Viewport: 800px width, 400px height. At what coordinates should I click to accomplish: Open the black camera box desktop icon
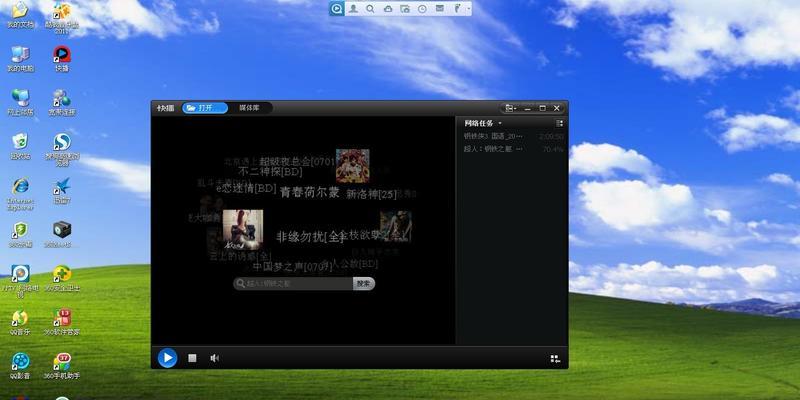[x=62, y=234]
